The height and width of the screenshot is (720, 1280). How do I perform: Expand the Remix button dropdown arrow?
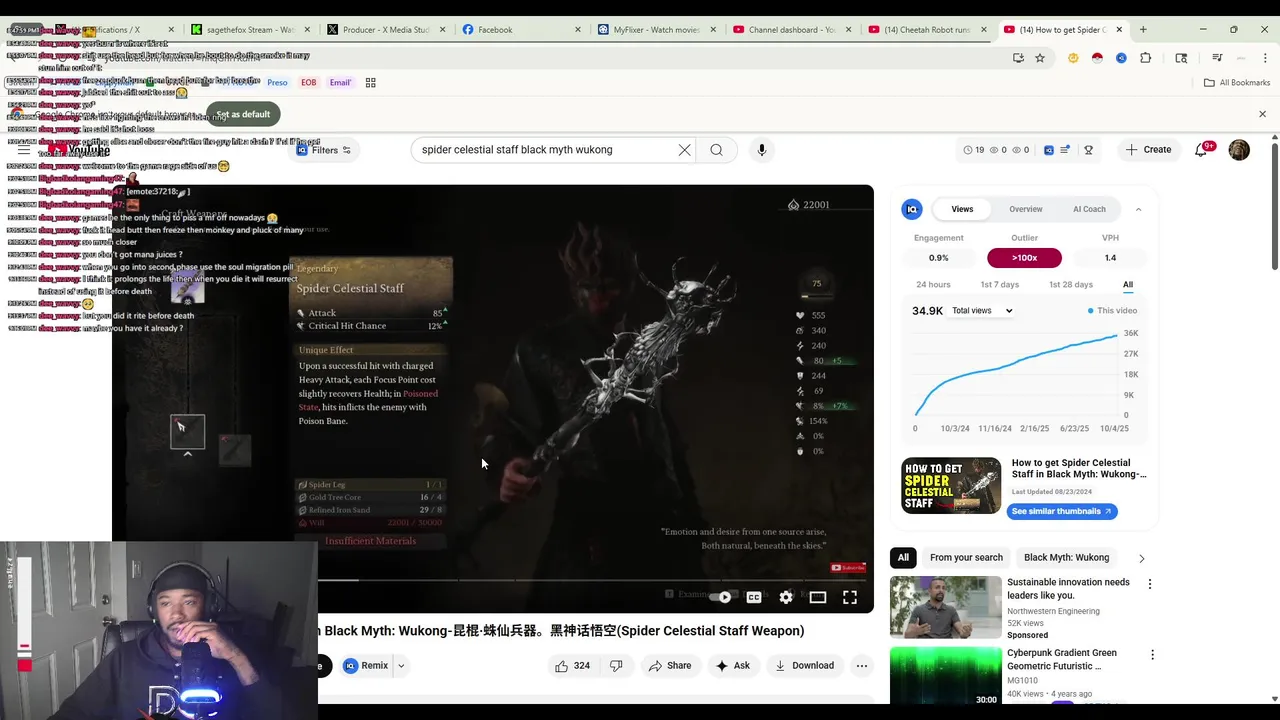[401, 666]
